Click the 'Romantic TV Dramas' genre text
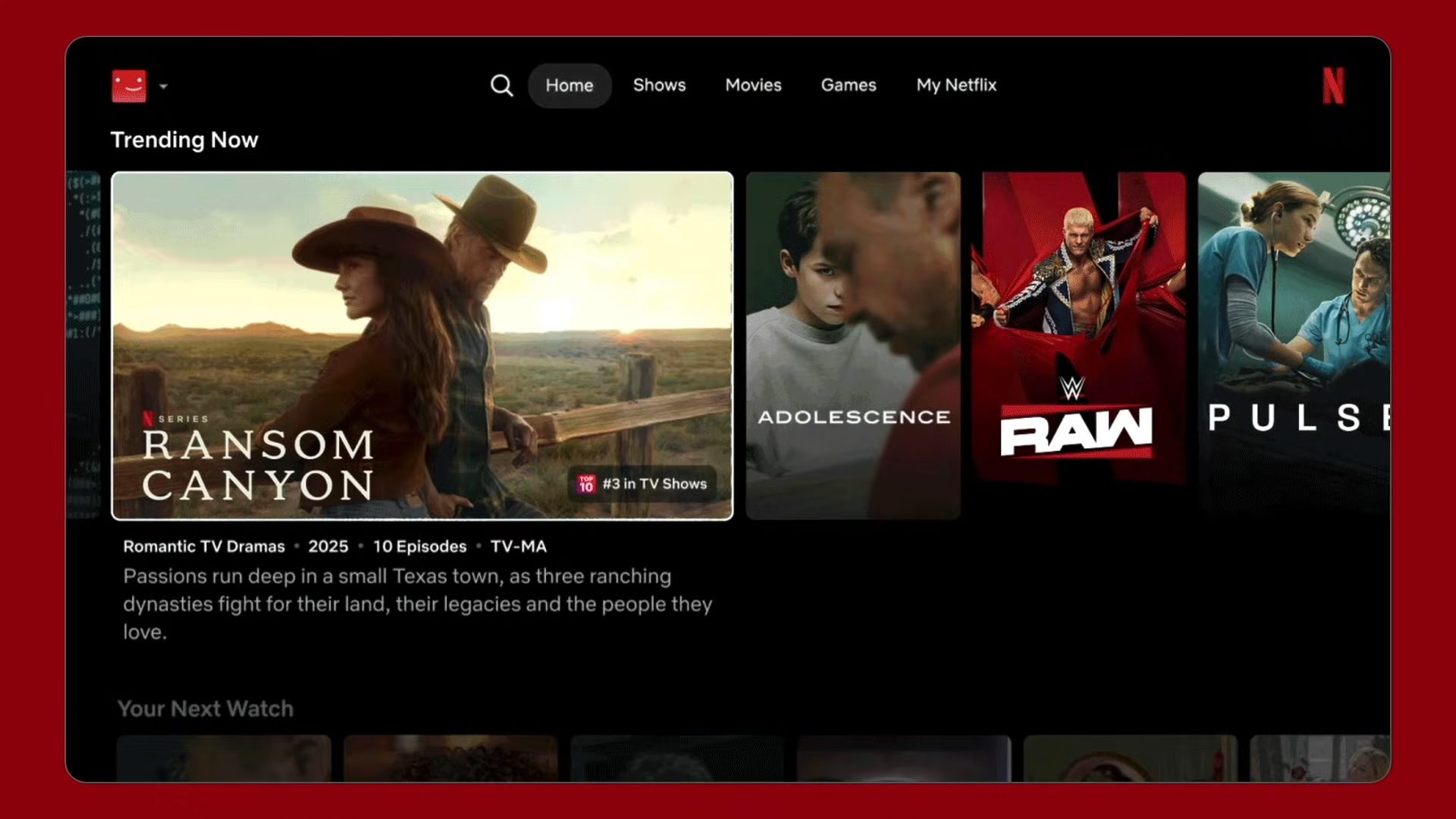The width and height of the screenshot is (1456, 819). pos(204,547)
